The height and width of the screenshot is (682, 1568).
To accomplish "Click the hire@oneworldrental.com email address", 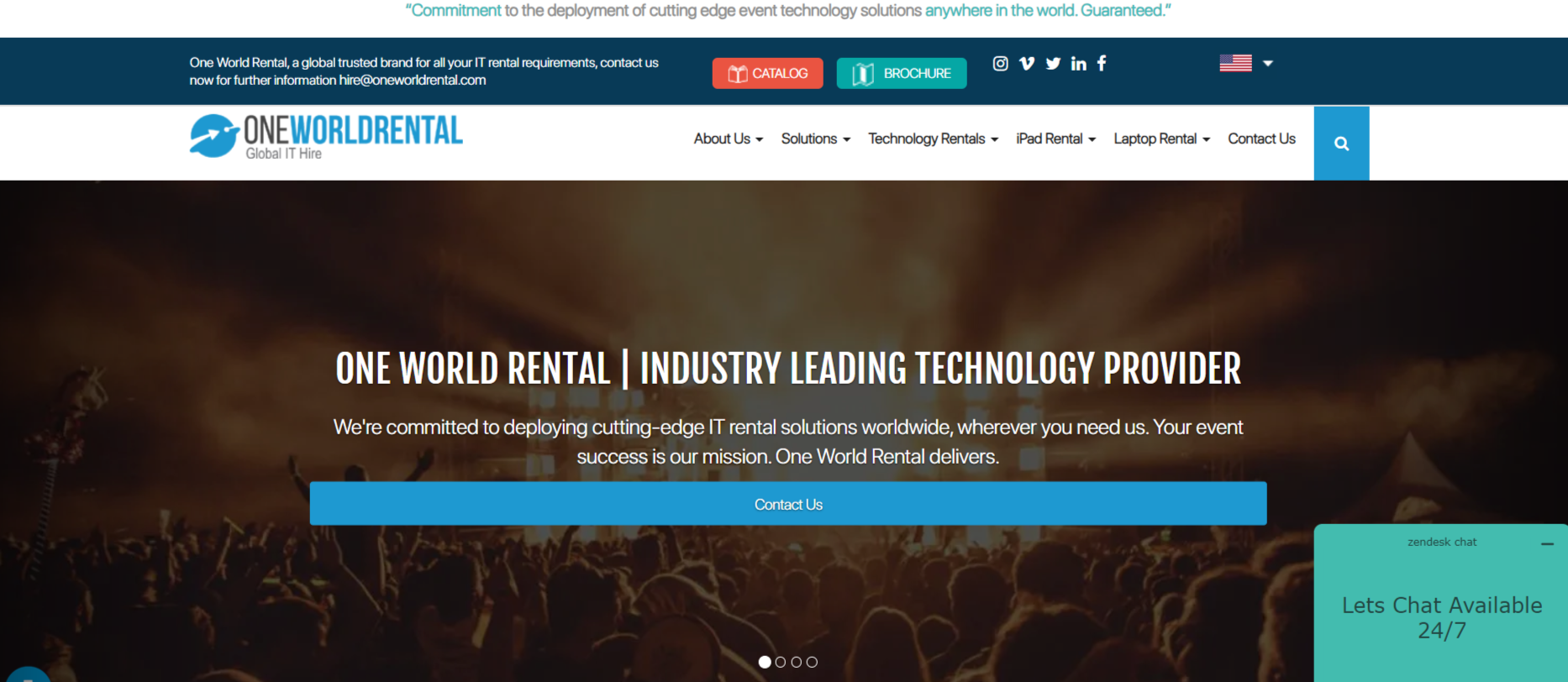I will (413, 81).
